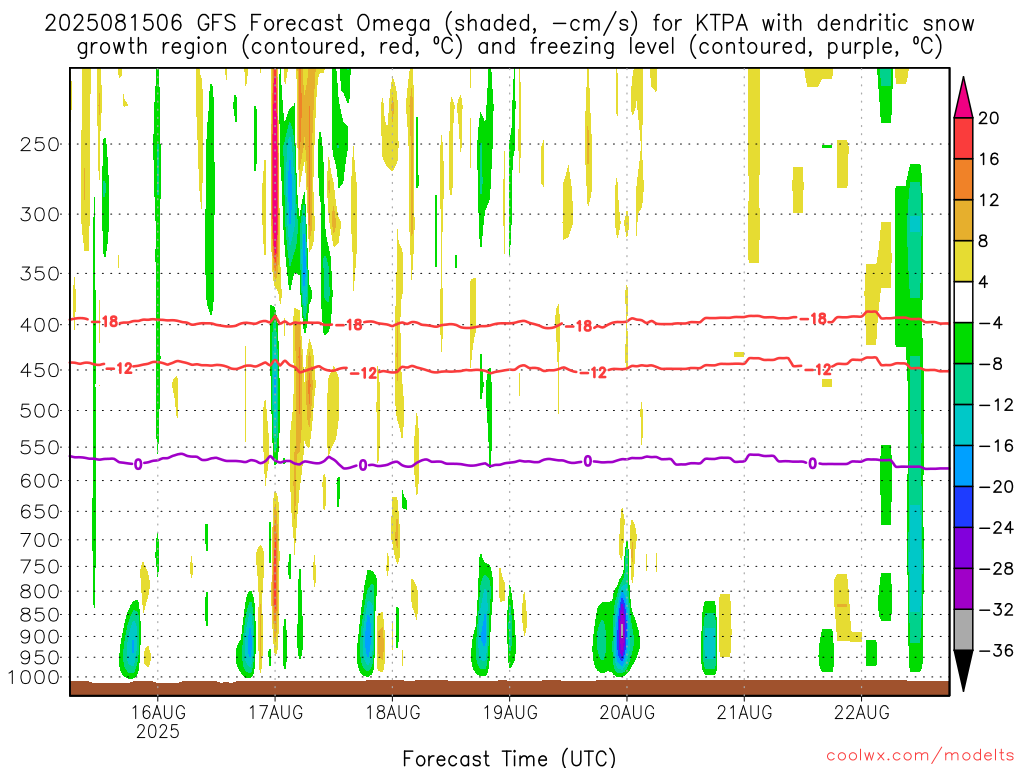Click the colorbar value label -24
Image resolution: width=1024 pixels, height=768 pixels.
click(996, 528)
